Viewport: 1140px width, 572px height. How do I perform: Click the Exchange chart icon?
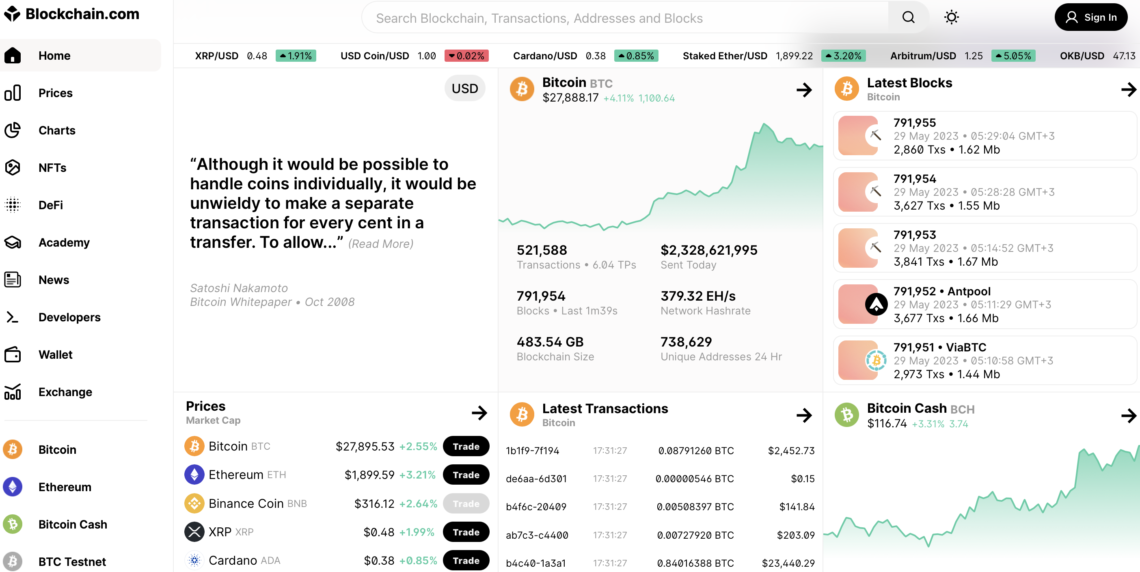coord(12,392)
